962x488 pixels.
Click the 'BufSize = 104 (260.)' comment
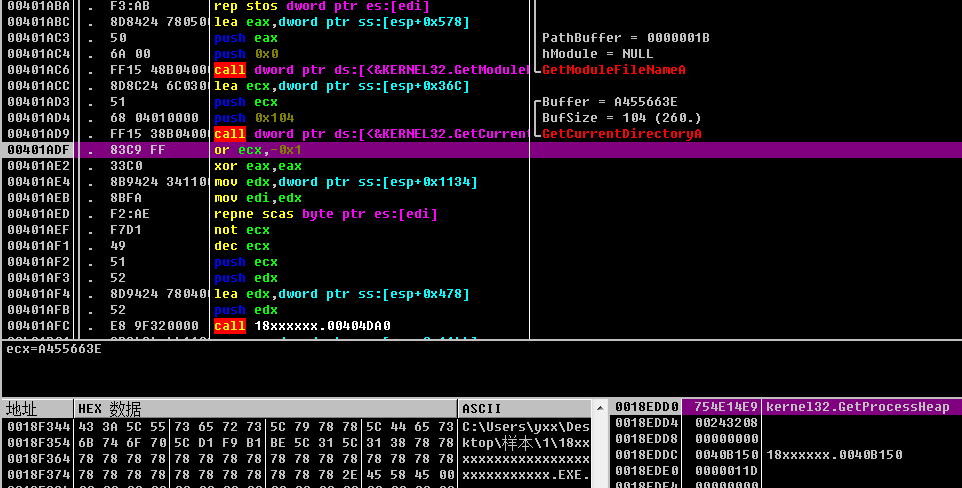621,118
